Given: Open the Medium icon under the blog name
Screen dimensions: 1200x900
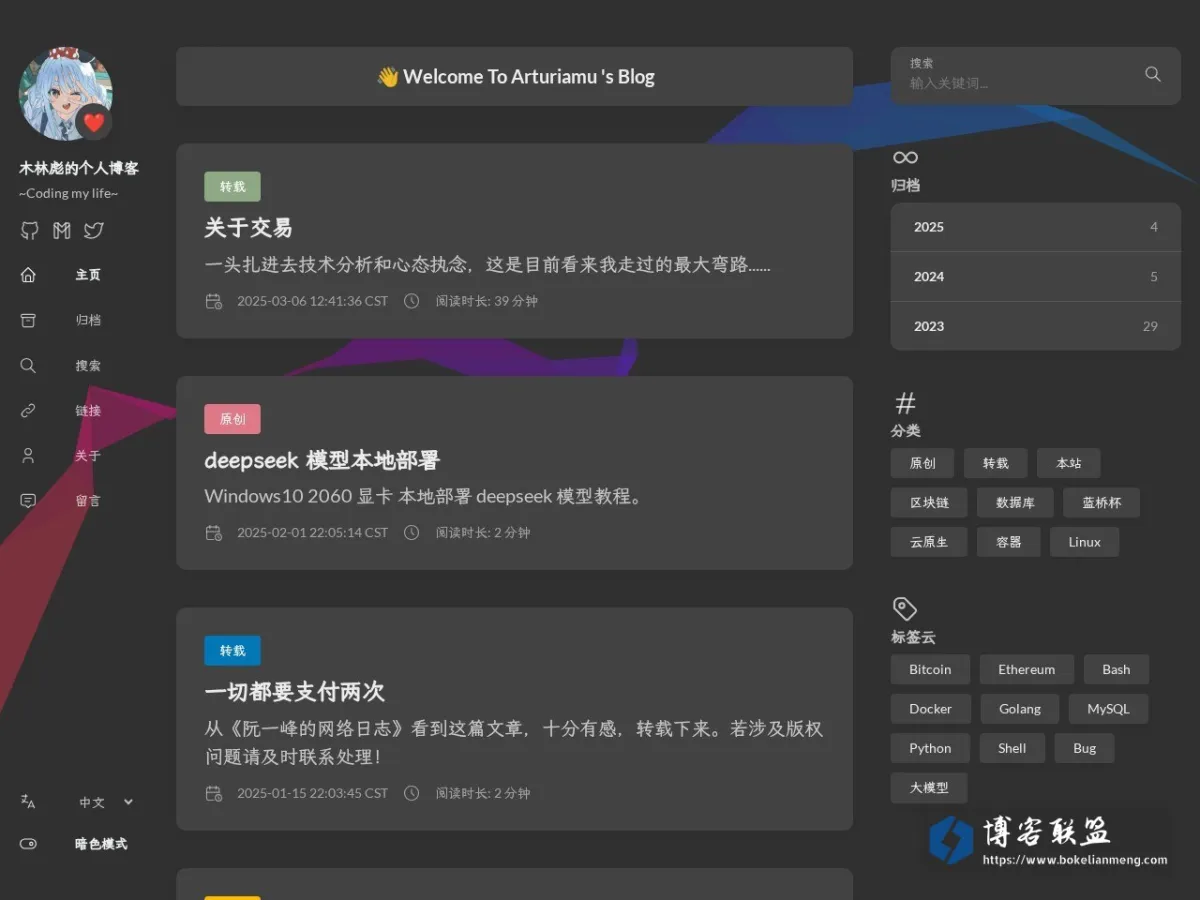Looking at the screenshot, I should [61, 231].
